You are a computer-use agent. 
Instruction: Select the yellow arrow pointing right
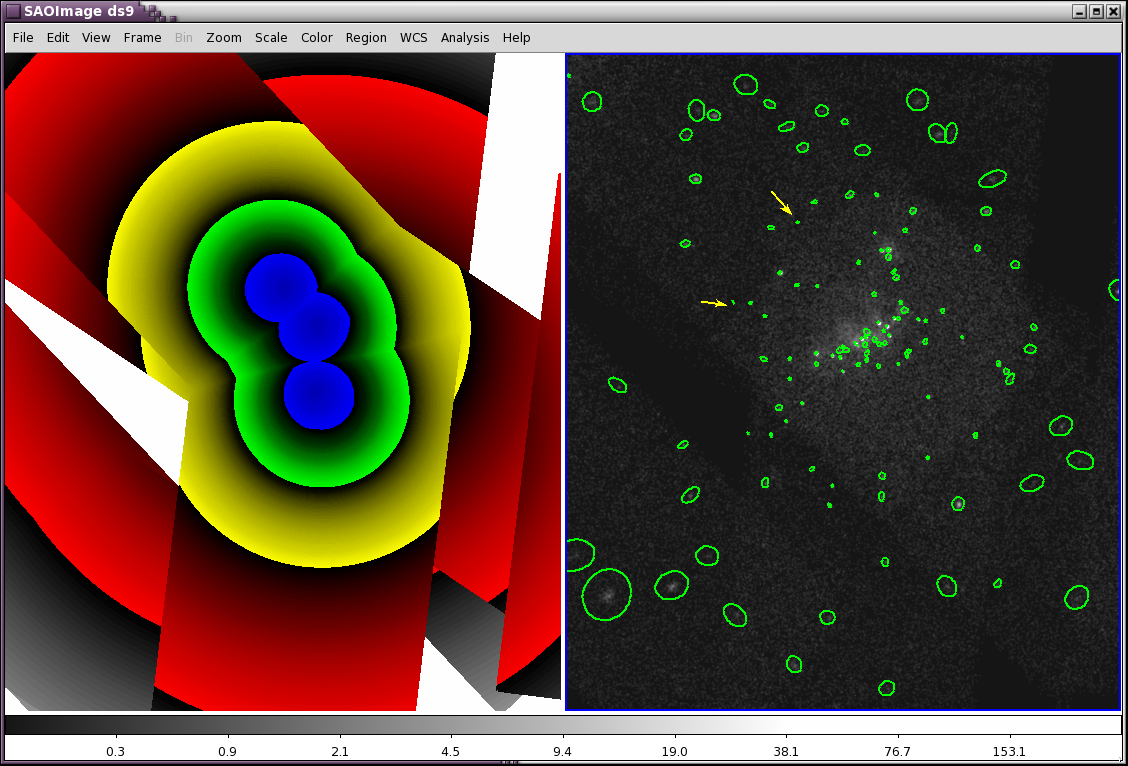pyautogui.click(x=713, y=302)
